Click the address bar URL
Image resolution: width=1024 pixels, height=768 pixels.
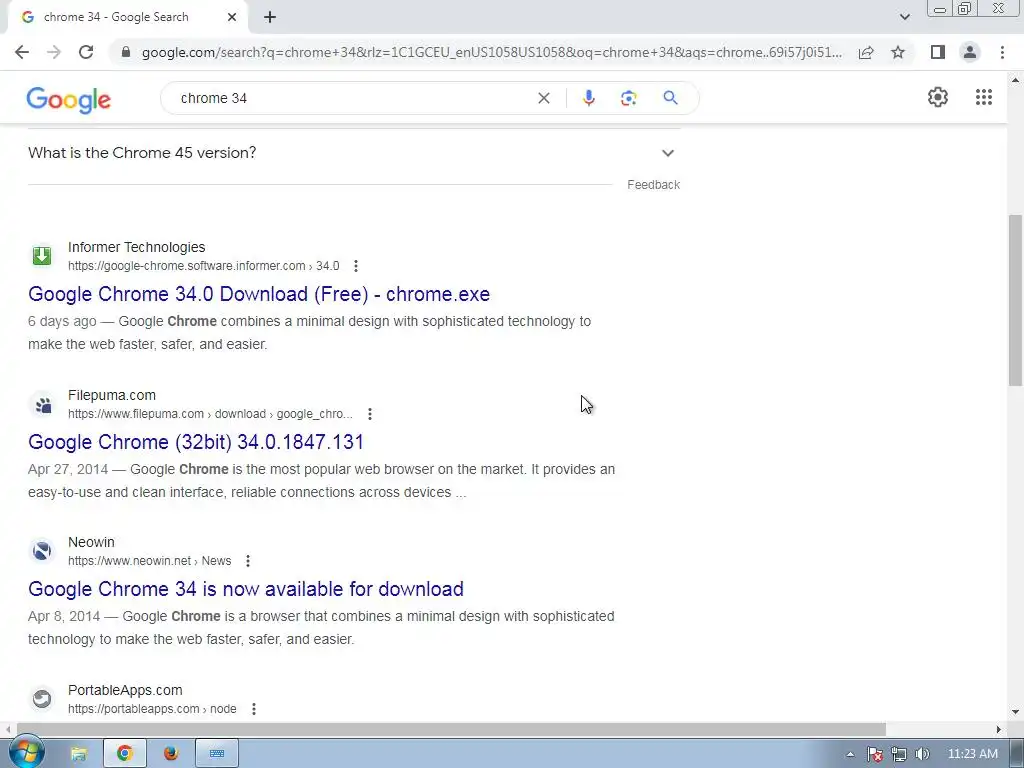click(x=491, y=52)
